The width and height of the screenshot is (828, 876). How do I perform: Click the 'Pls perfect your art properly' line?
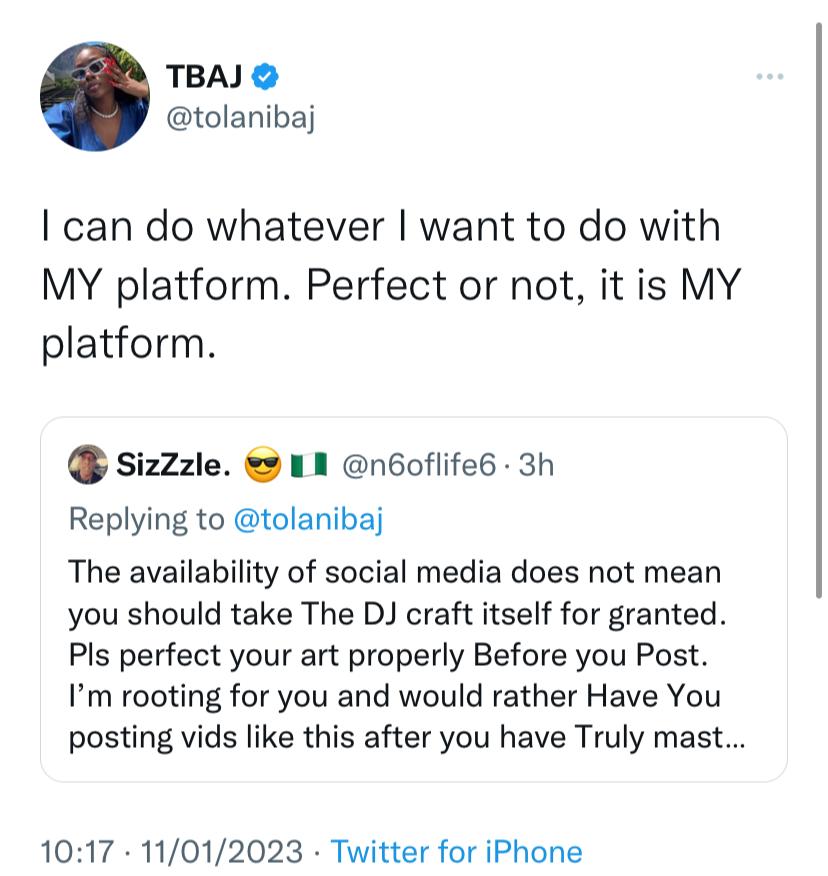pos(388,655)
